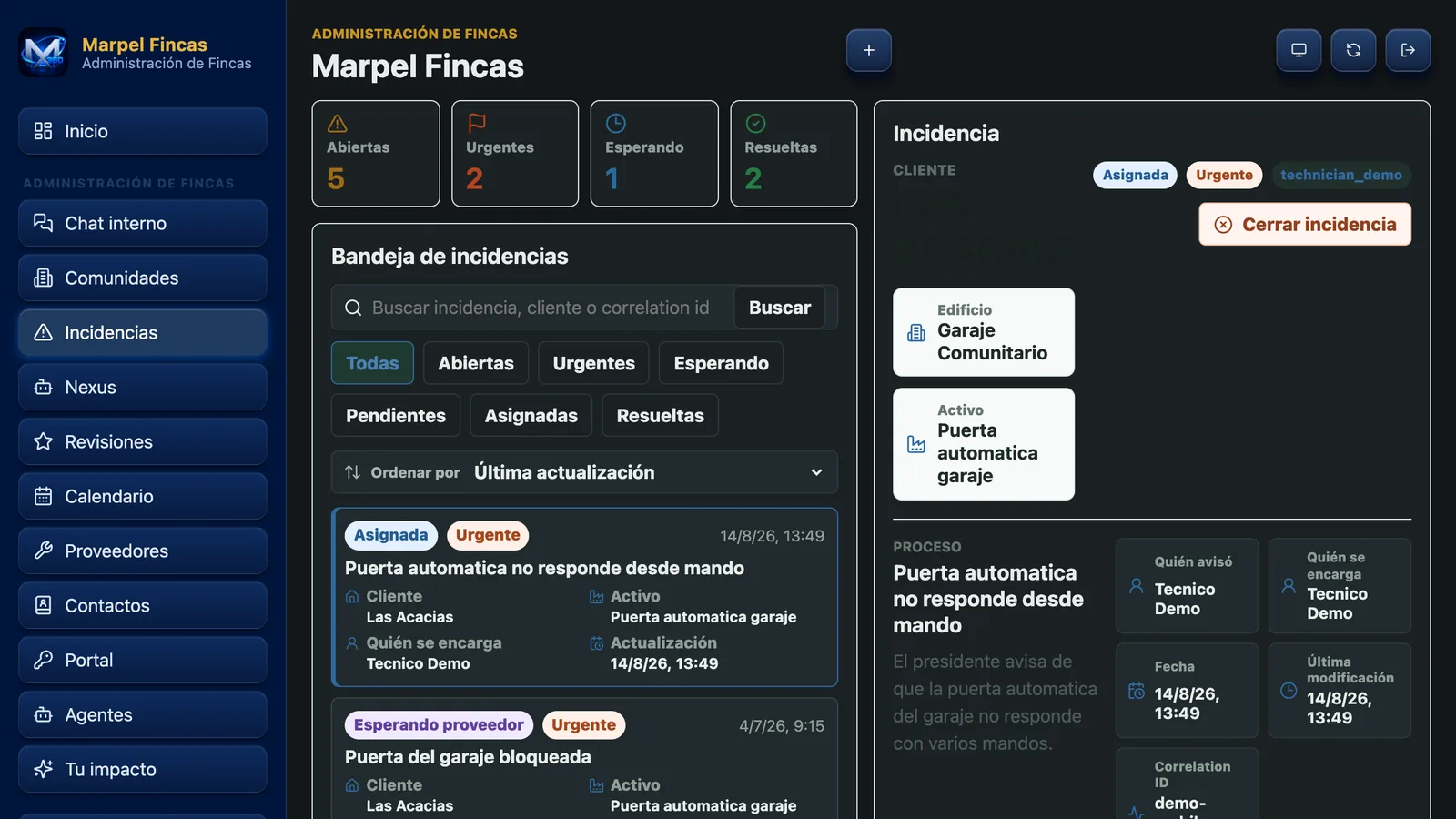The width and height of the screenshot is (1456, 819).
Task: Click the Buscar button
Action: point(780,308)
